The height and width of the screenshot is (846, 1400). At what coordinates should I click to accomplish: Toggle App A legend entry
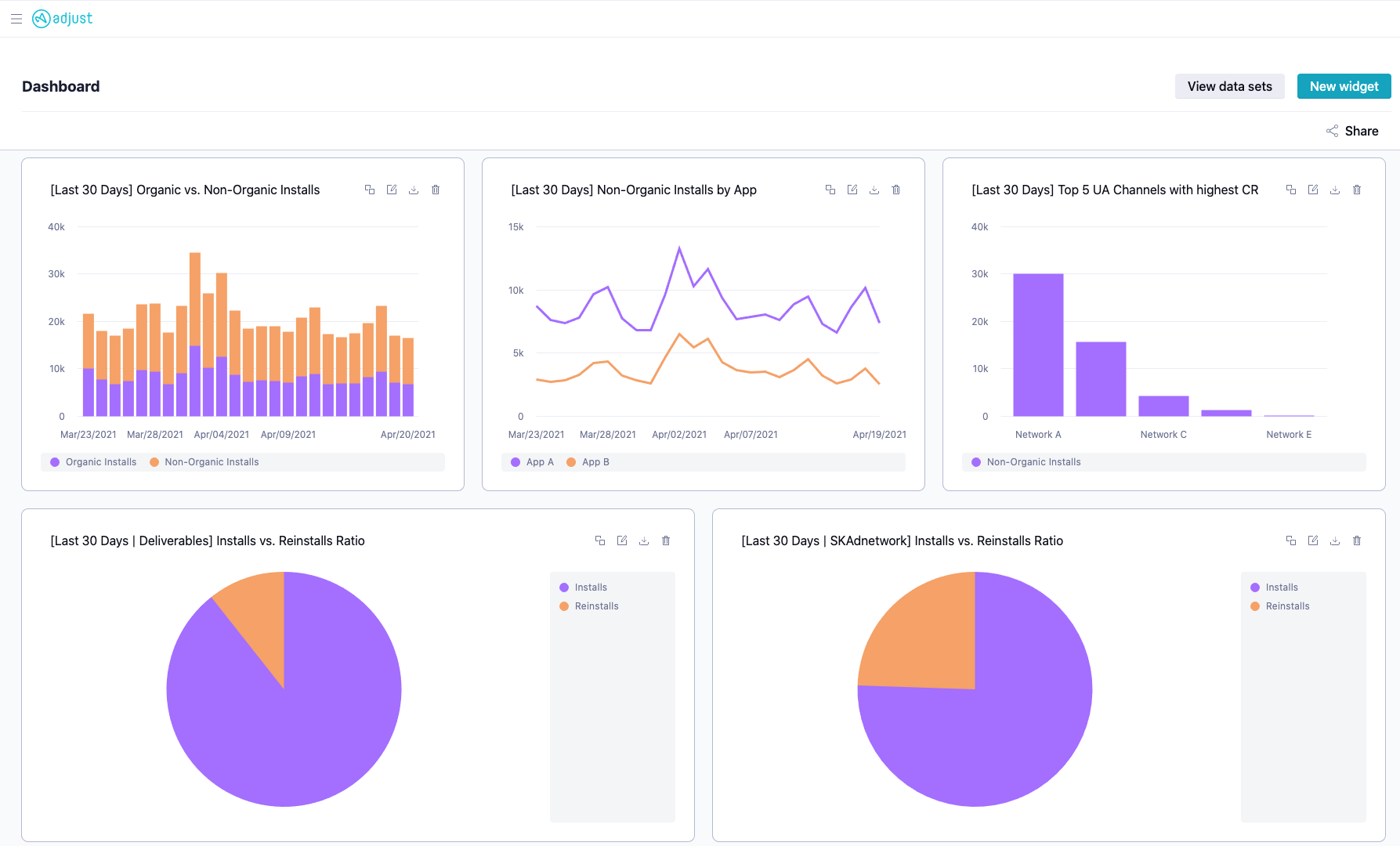click(533, 462)
